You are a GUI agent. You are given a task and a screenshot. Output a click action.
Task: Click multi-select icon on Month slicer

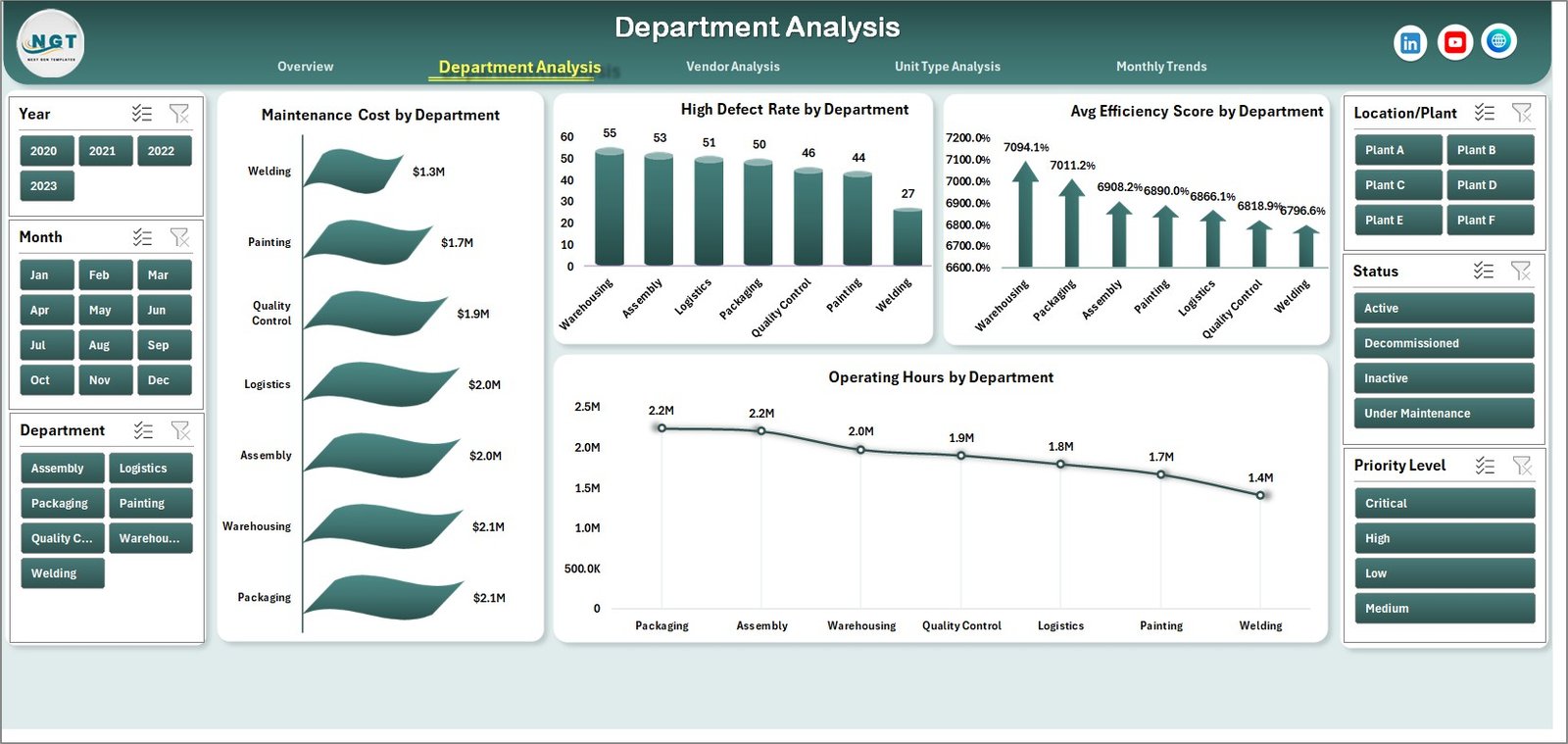143,237
